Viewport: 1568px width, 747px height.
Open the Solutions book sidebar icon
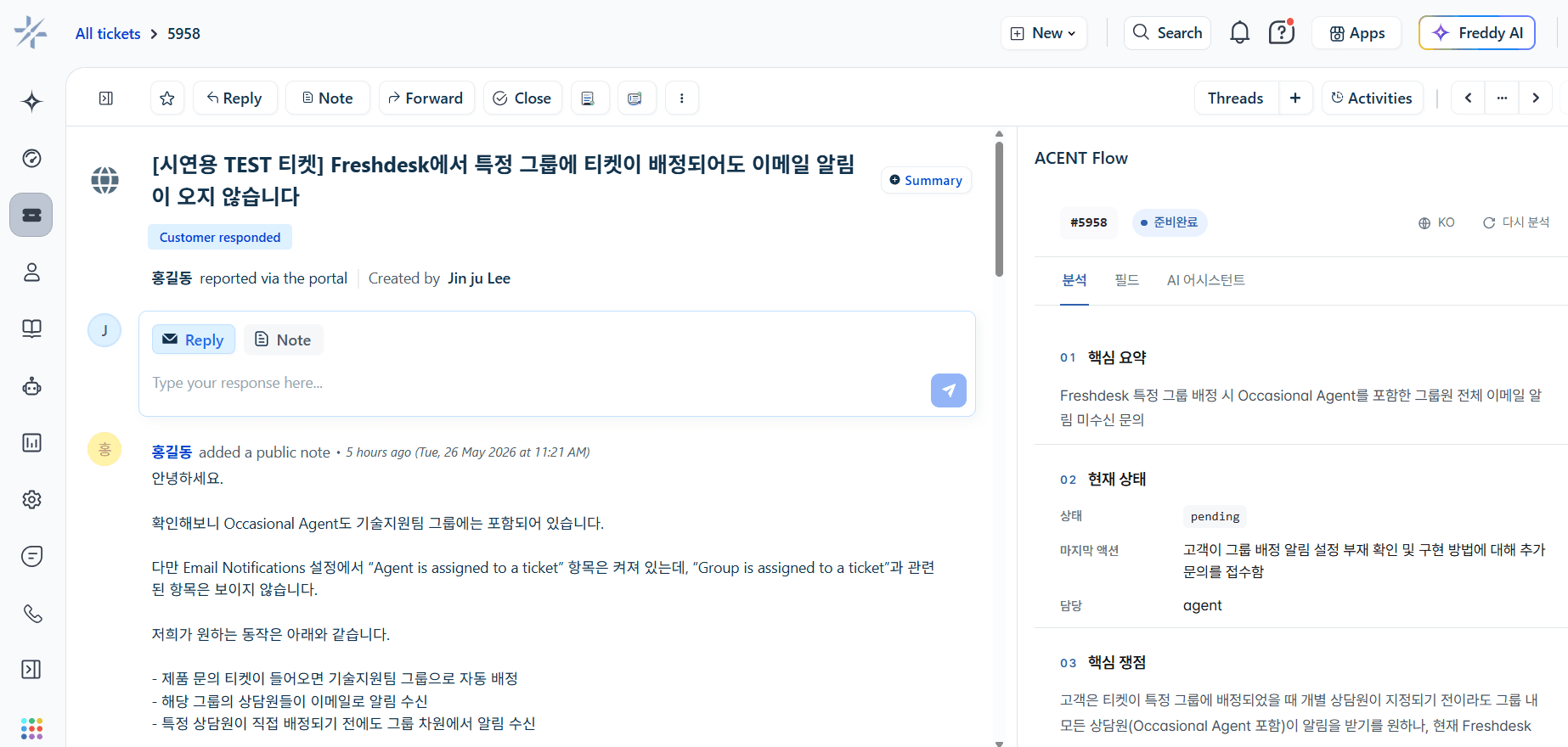pos(31,329)
